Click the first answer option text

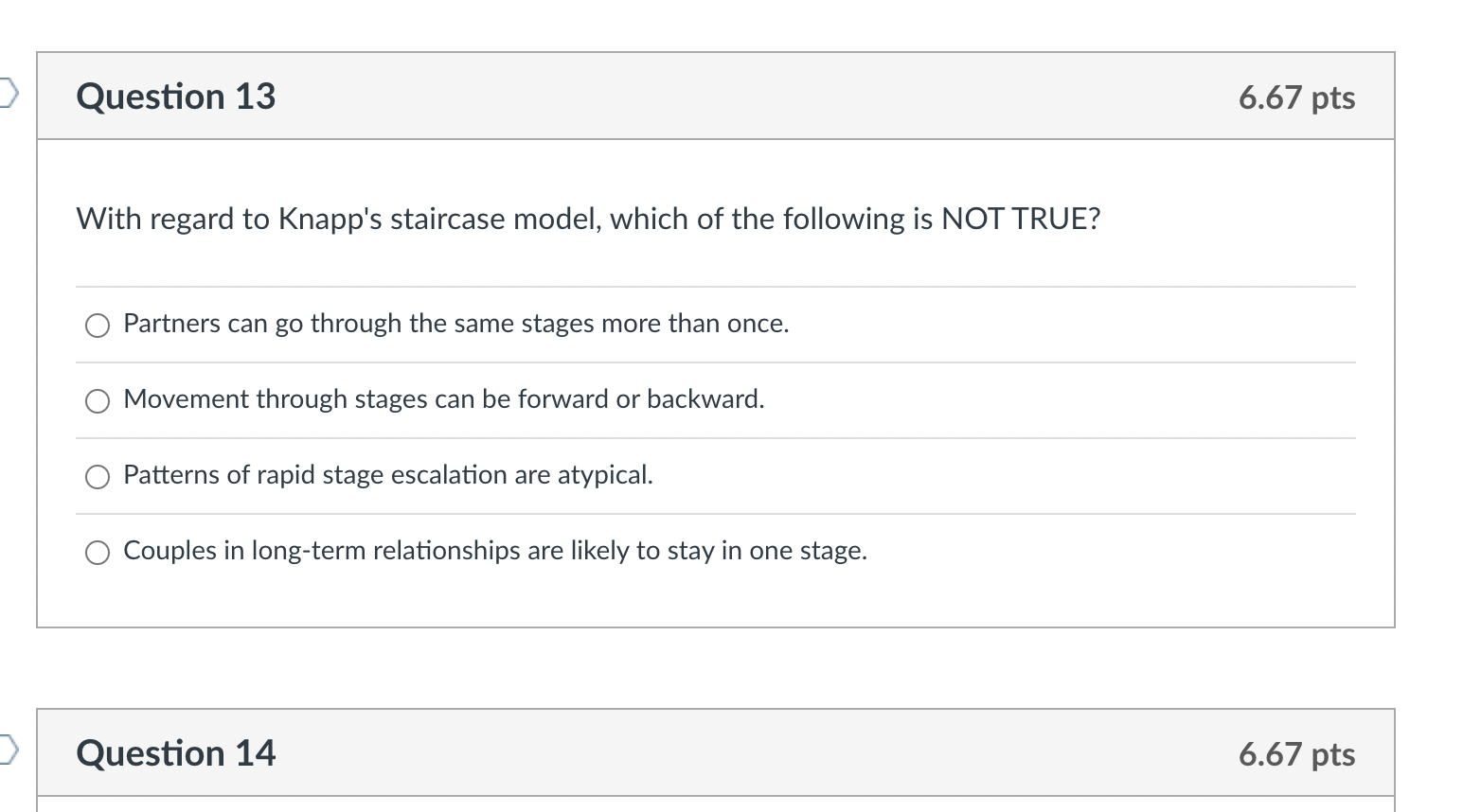click(x=455, y=324)
